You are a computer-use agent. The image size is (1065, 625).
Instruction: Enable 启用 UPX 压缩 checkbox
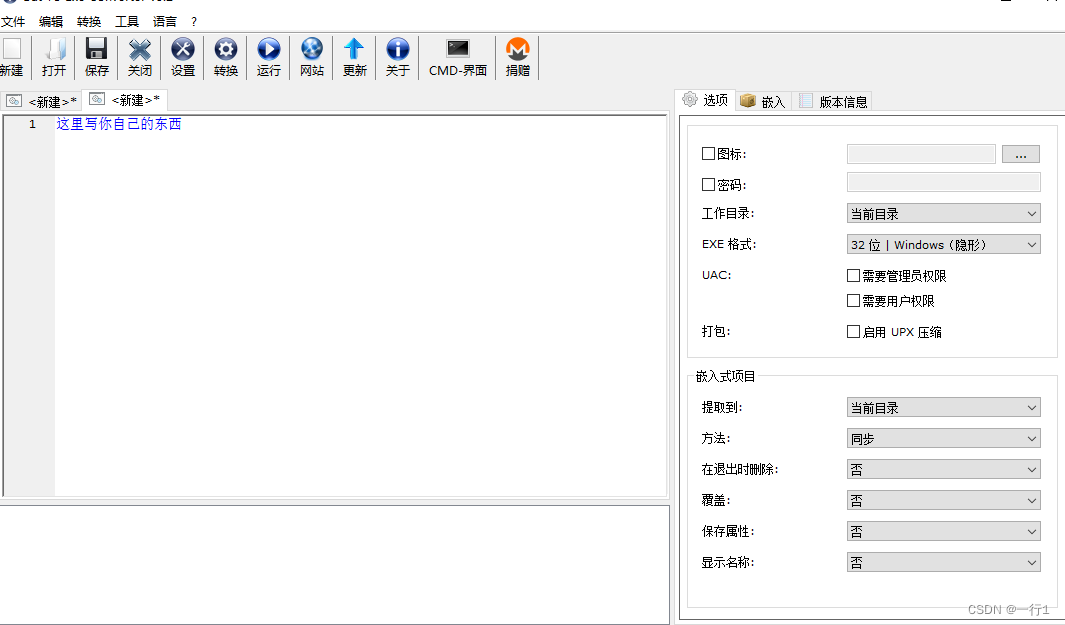pos(854,332)
